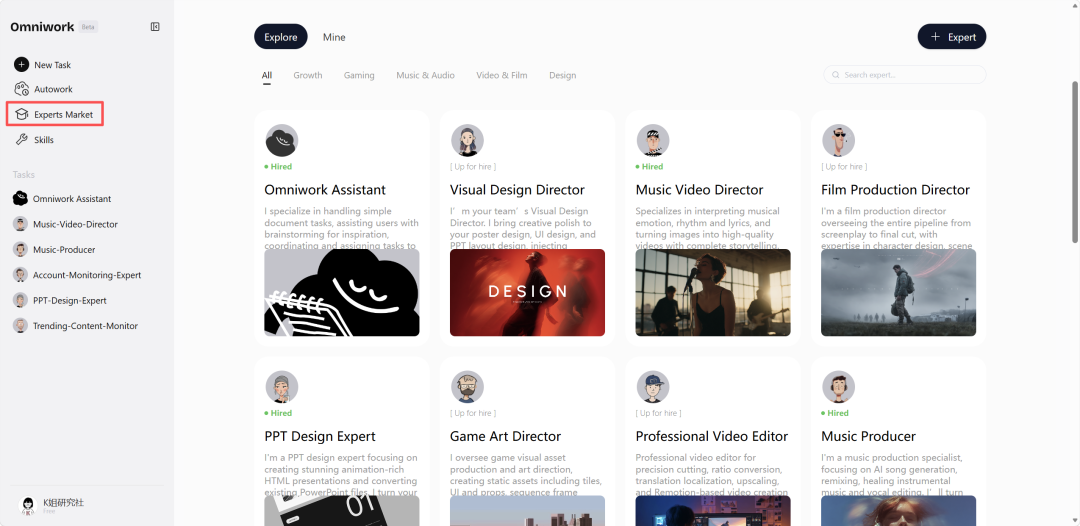Open the Trending-Content-Monitor task
Image resolution: width=1080 pixels, height=526 pixels.
coord(86,326)
